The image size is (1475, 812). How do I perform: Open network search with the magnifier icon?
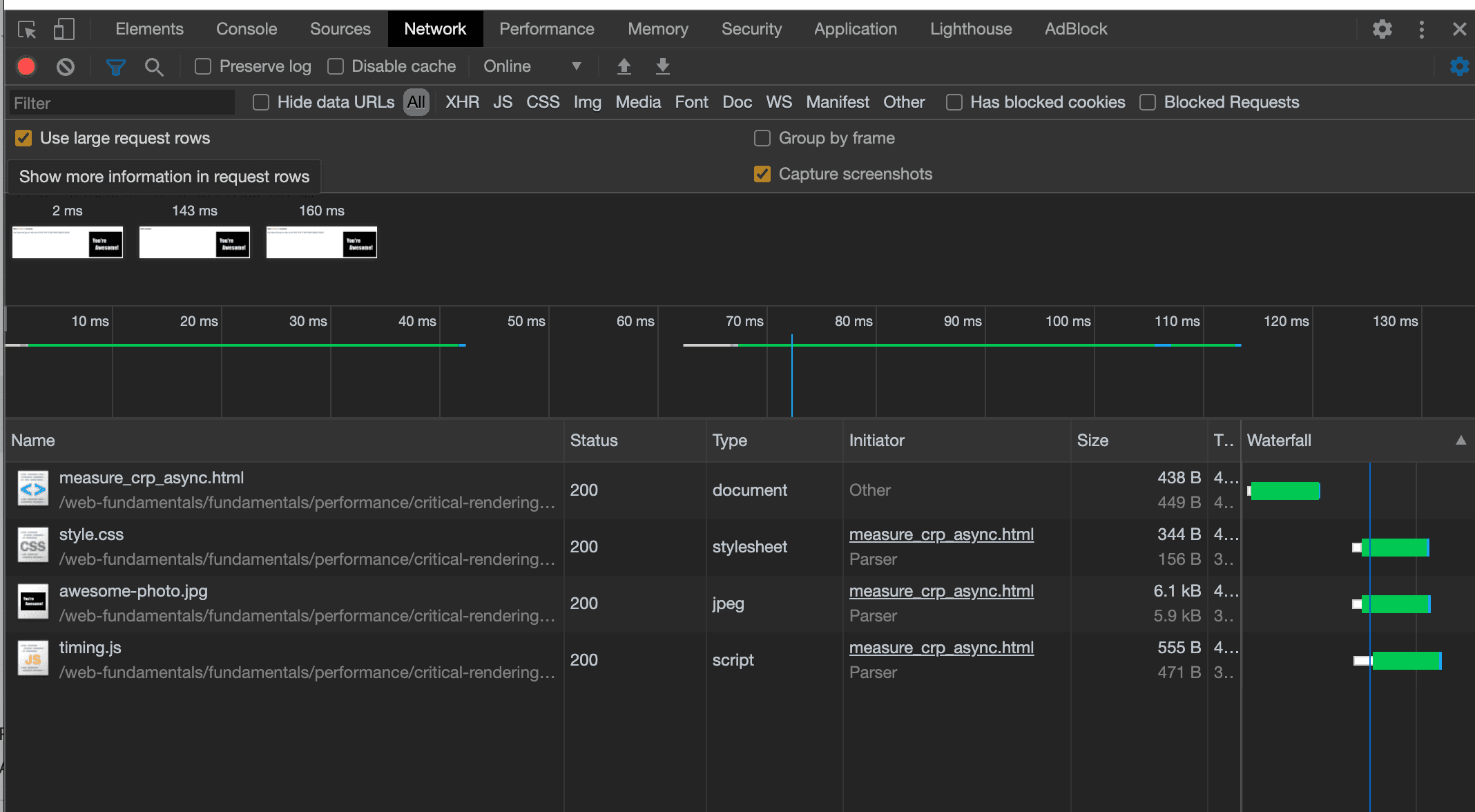coord(154,67)
